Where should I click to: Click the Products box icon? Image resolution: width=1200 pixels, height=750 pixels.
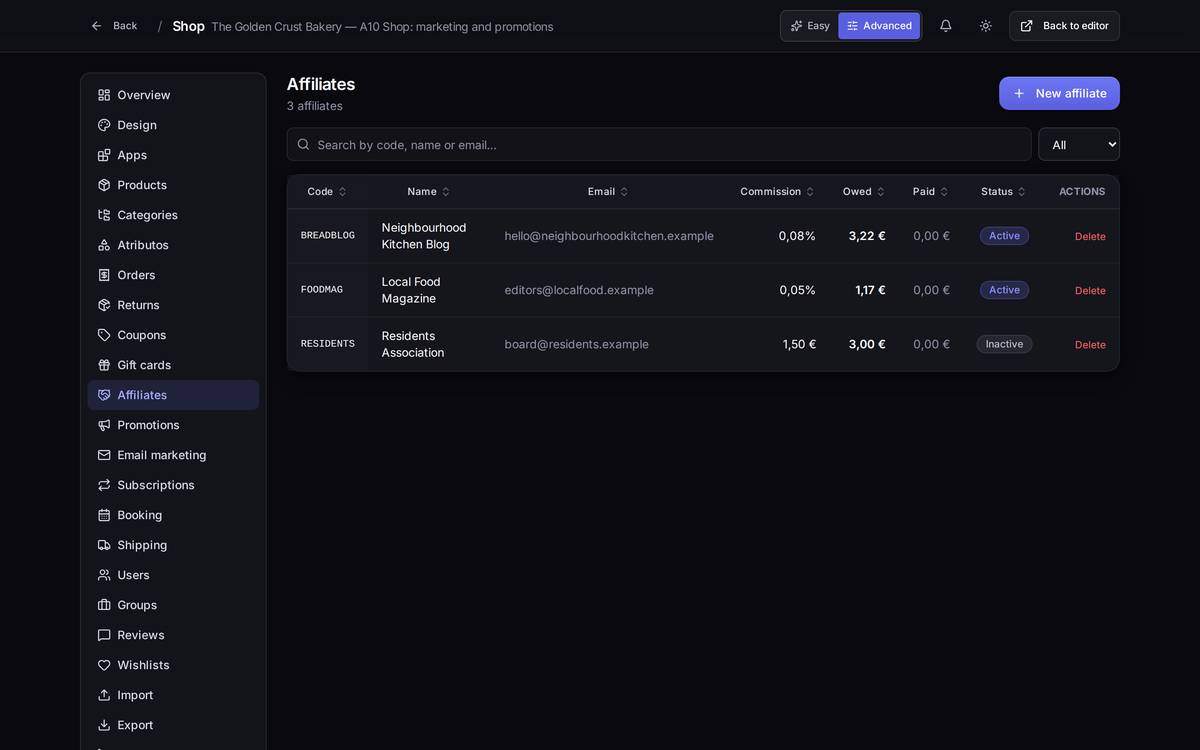click(104, 185)
